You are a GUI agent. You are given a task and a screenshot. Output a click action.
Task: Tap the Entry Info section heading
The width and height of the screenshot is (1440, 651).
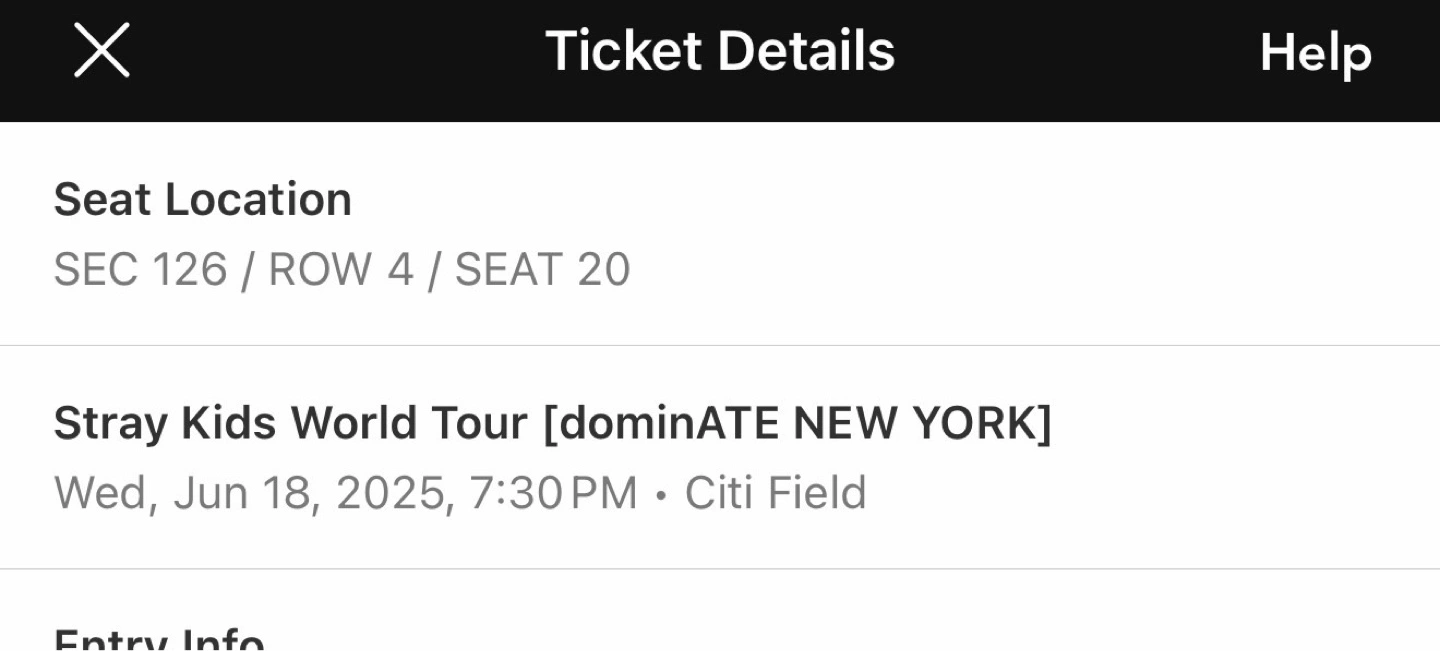tap(159, 641)
